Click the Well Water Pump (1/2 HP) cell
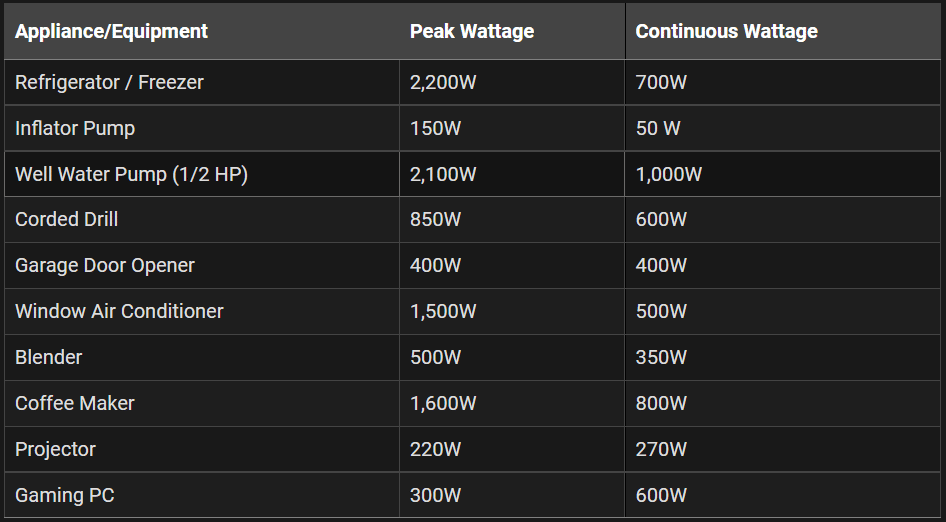Image resolution: width=946 pixels, height=522 pixels. [x=202, y=174]
